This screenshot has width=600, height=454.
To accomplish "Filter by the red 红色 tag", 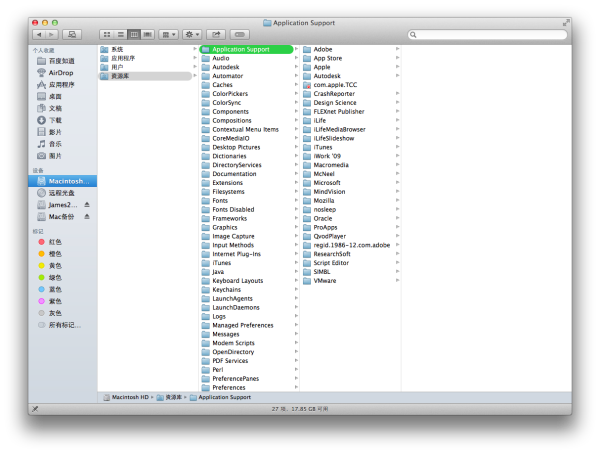I will point(55,241).
